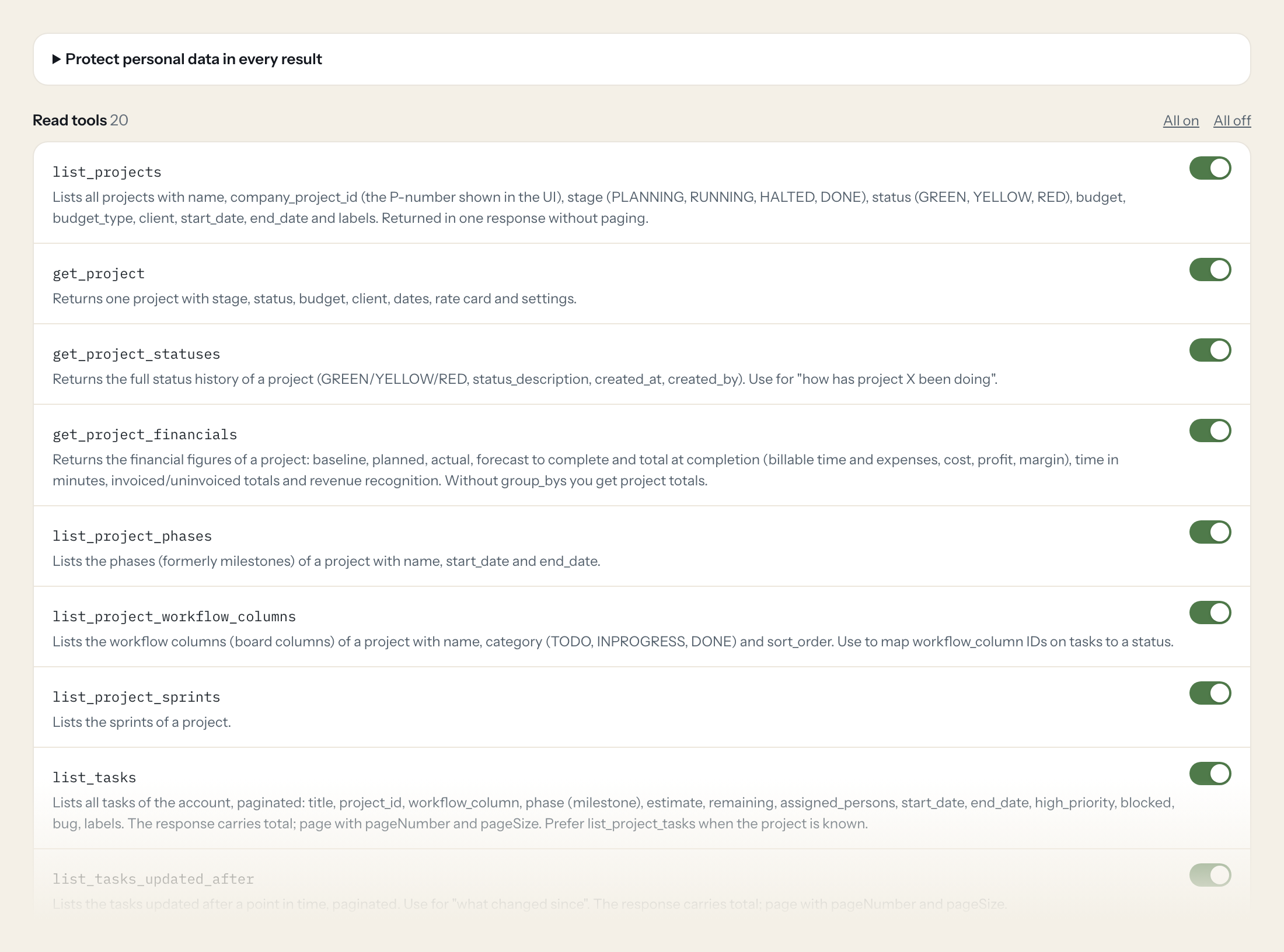Toggle the list_tasks_updated_after switch
The width and height of the screenshot is (1284, 952).
click(x=1210, y=875)
